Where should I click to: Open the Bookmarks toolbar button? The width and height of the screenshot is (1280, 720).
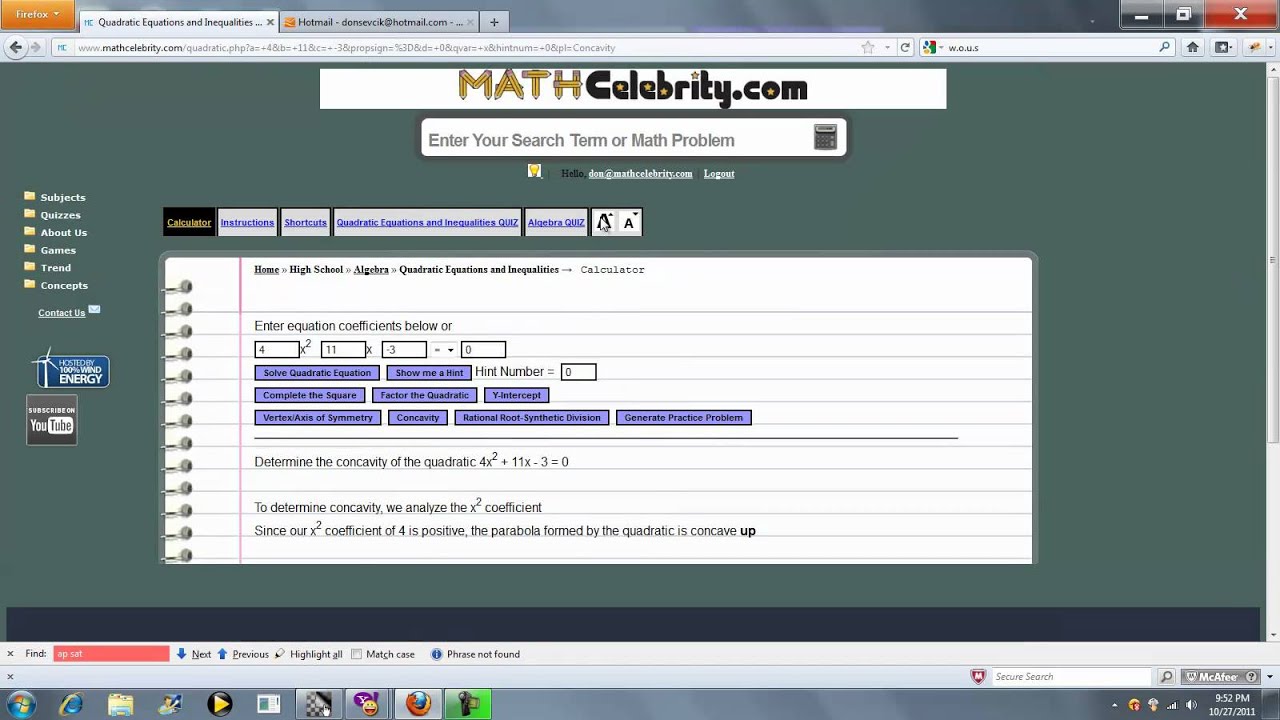tap(1224, 47)
